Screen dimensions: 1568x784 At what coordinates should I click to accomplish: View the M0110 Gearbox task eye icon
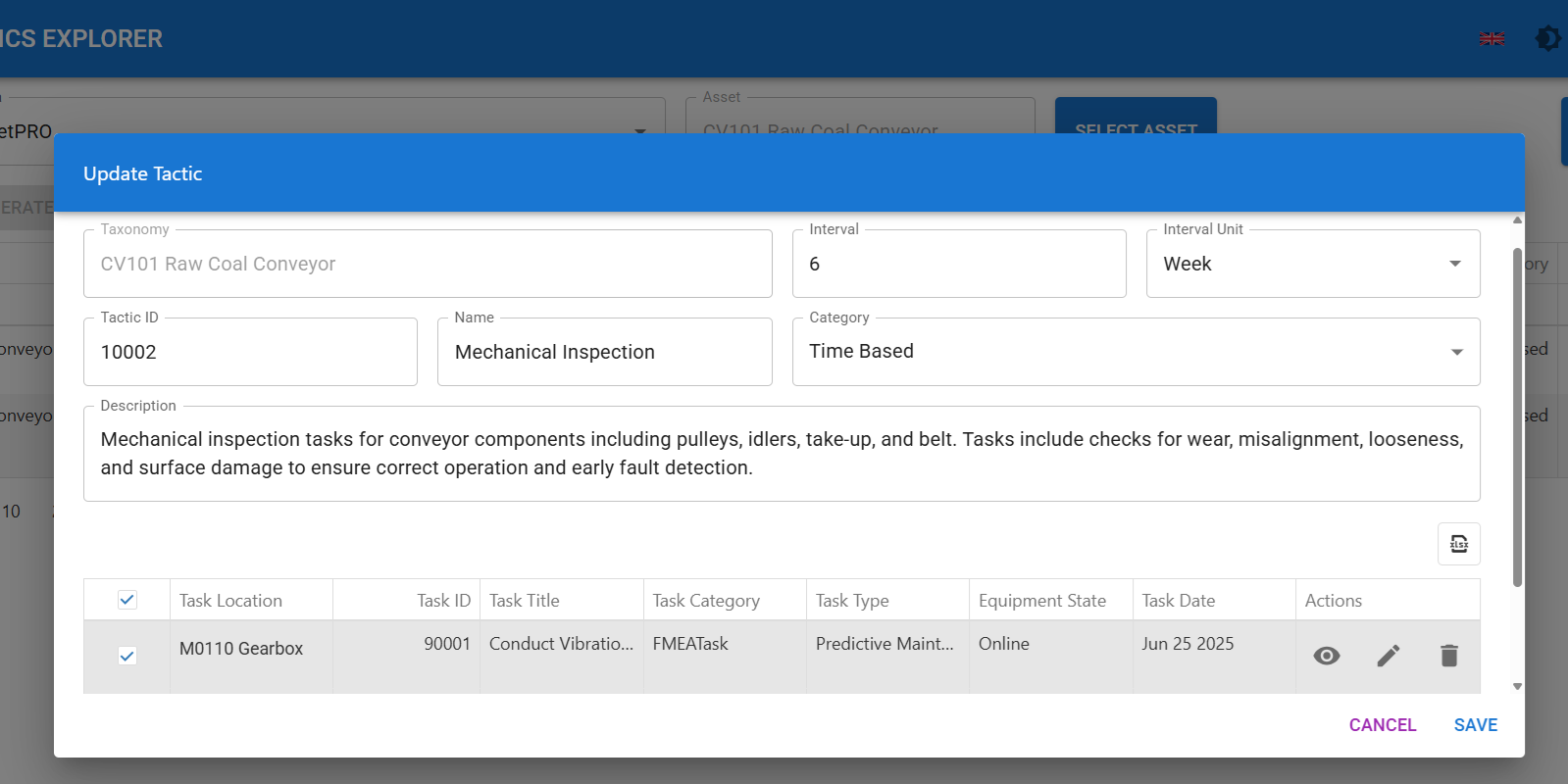pos(1326,656)
